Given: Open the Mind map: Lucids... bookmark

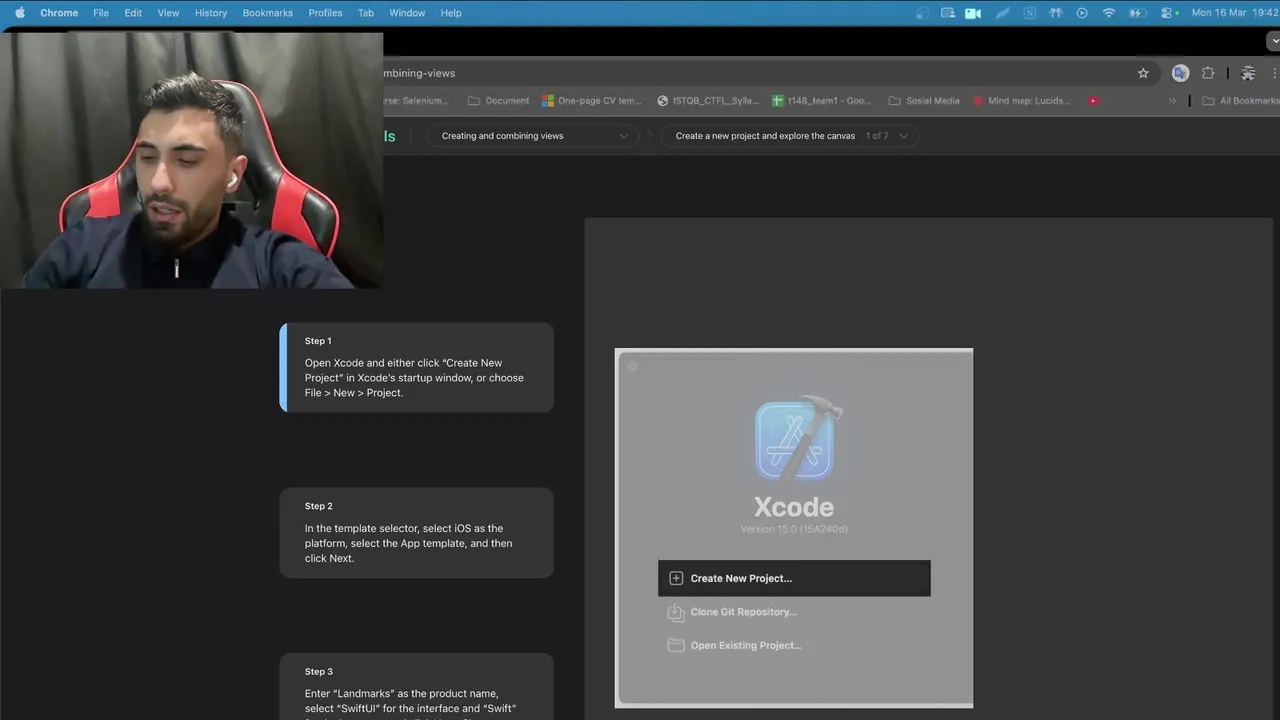Looking at the screenshot, I should coord(1021,100).
